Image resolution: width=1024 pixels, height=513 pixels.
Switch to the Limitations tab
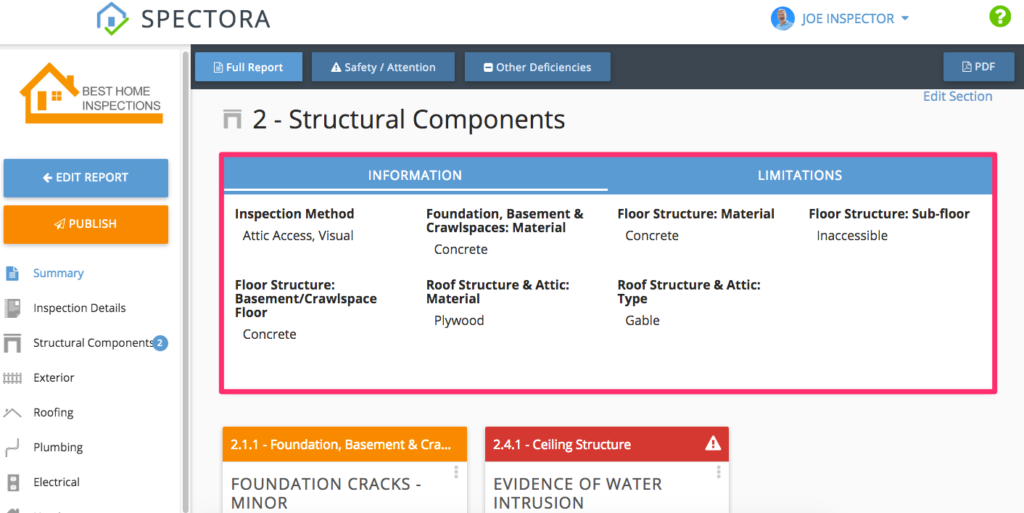pos(799,175)
